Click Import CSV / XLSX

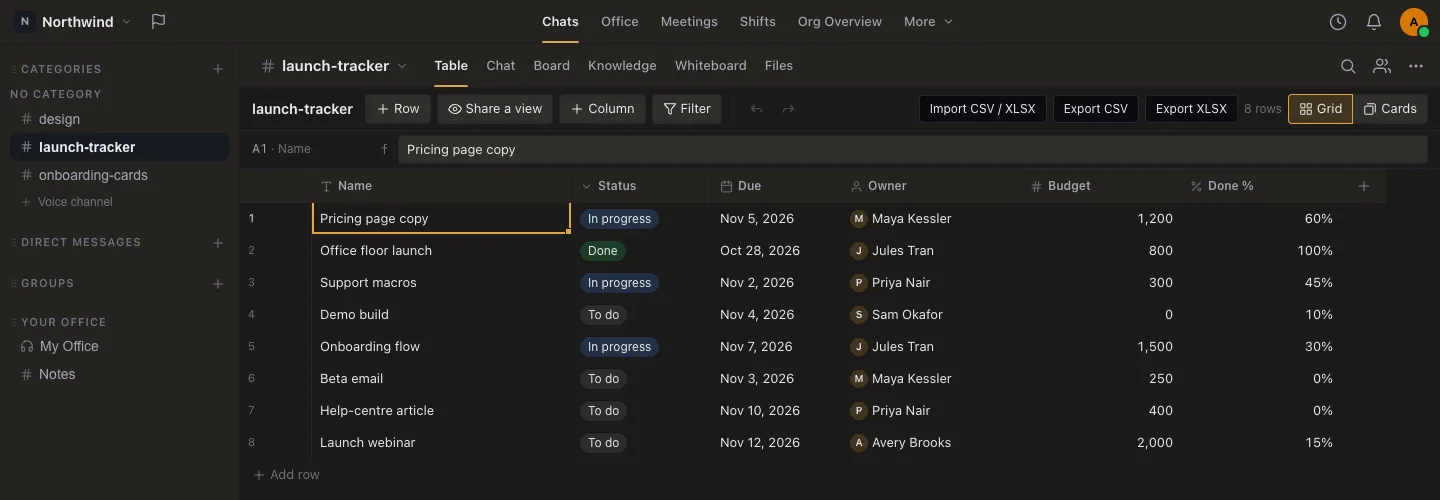point(983,109)
